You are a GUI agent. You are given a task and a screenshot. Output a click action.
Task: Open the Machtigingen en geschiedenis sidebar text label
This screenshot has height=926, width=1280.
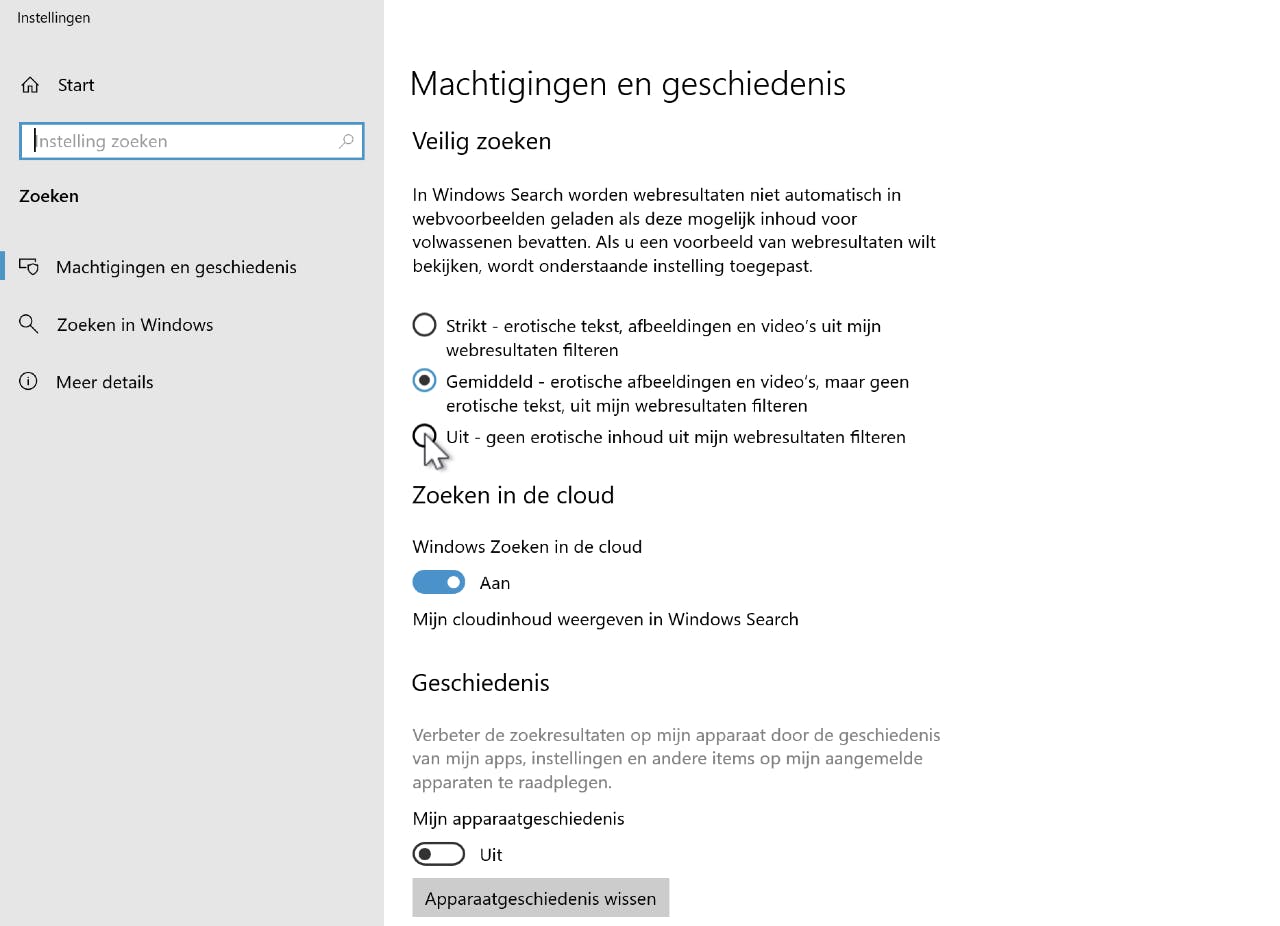point(176,267)
